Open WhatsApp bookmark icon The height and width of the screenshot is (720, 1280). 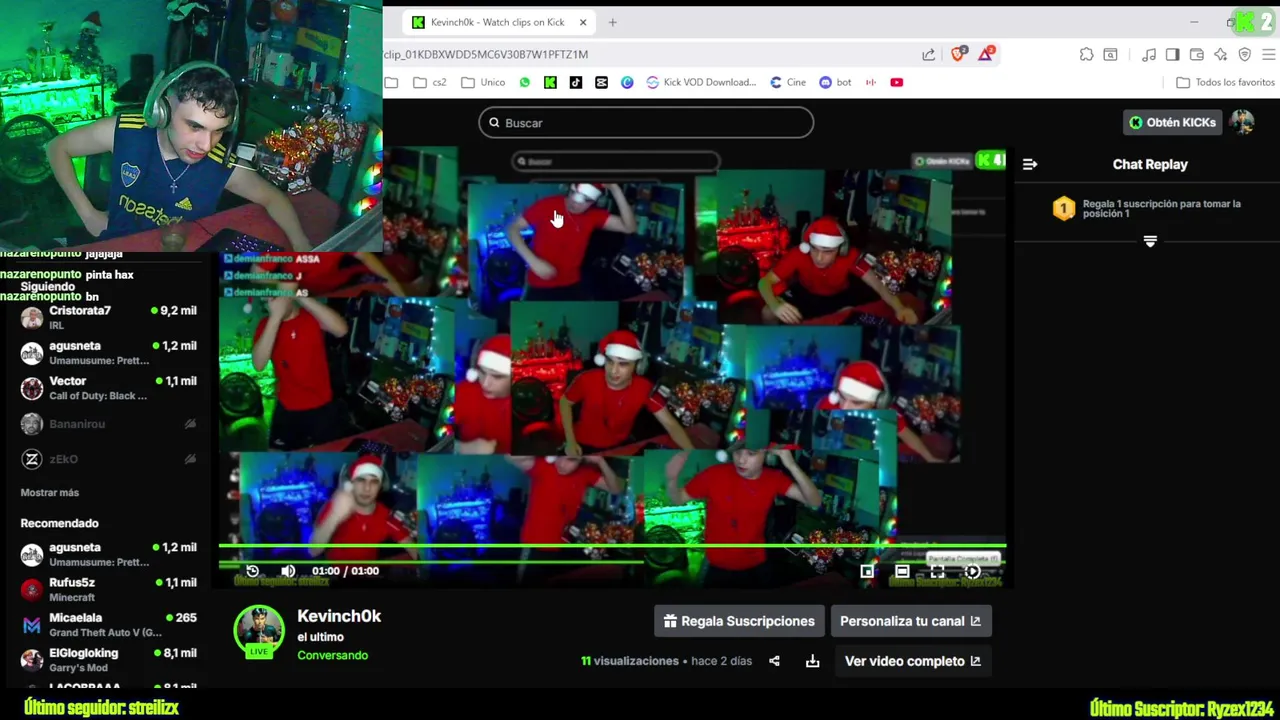coord(525,82)
